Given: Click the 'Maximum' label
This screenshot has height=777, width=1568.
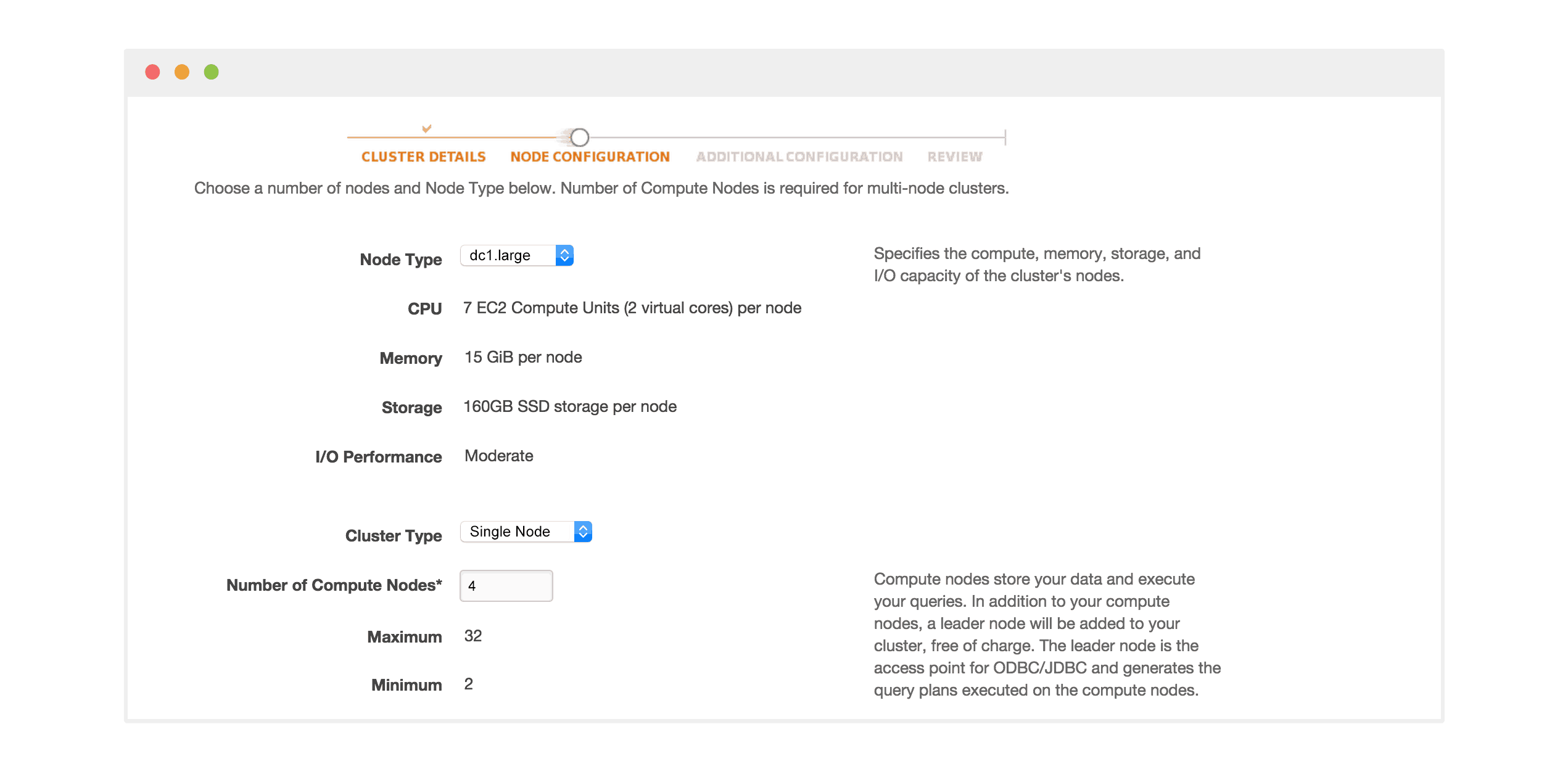Looking at the screenshot, I should coord(405,637).
